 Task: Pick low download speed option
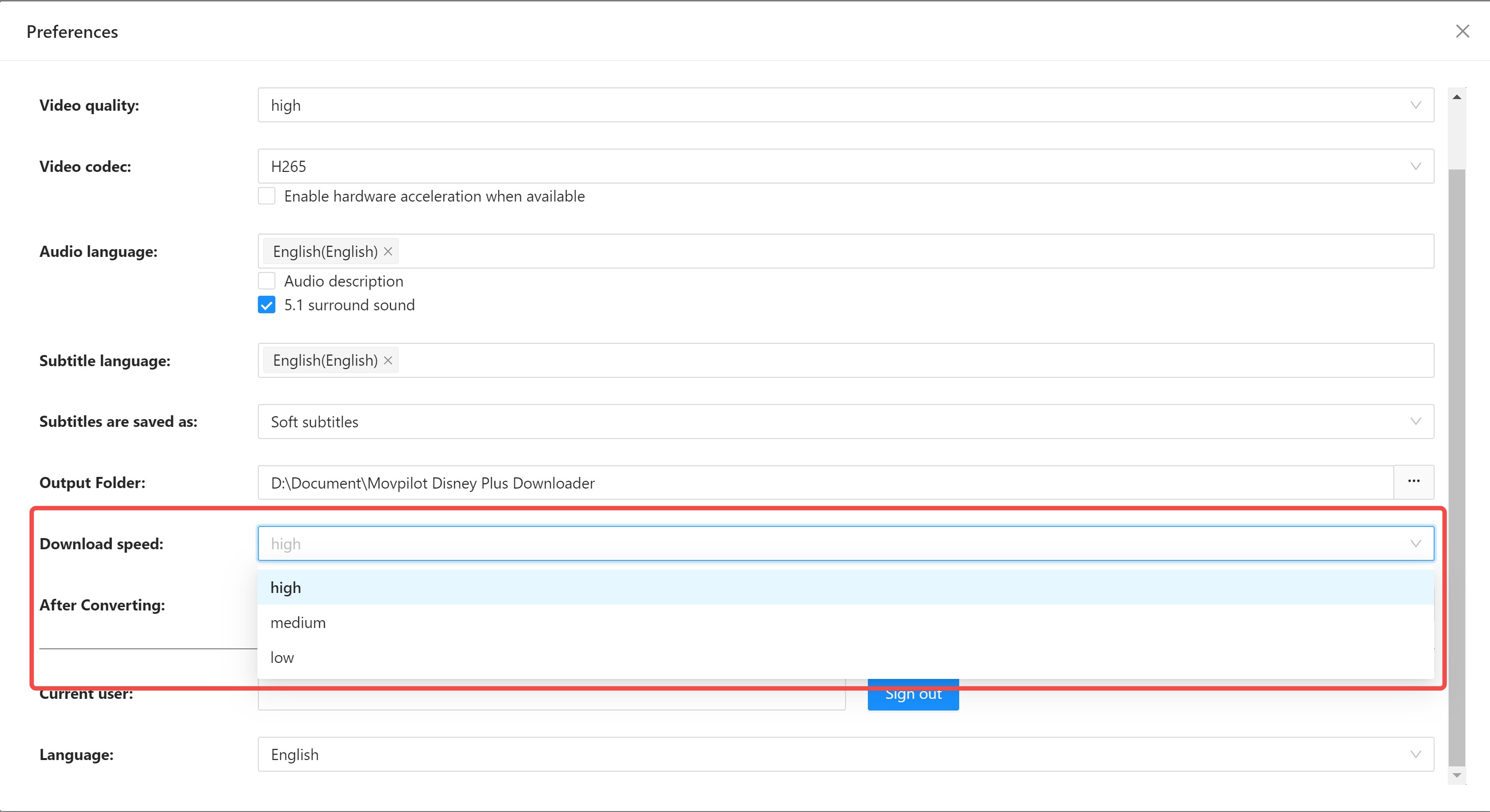[846, 658]
